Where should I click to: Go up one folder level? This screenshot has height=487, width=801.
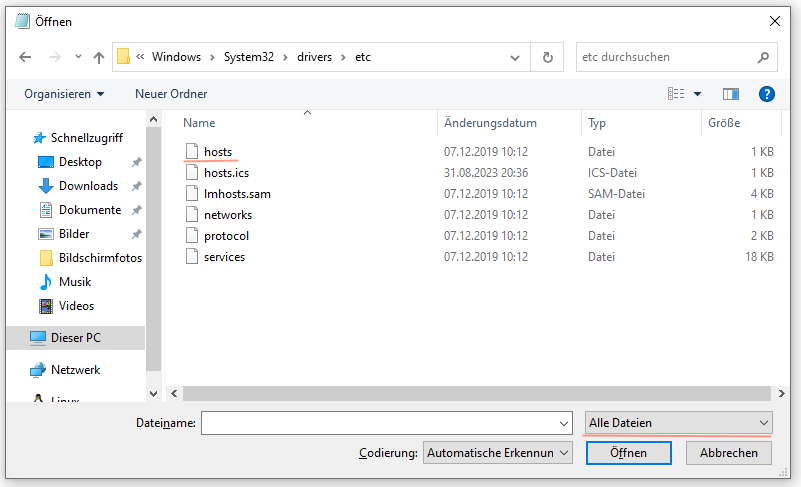[99, 57]
